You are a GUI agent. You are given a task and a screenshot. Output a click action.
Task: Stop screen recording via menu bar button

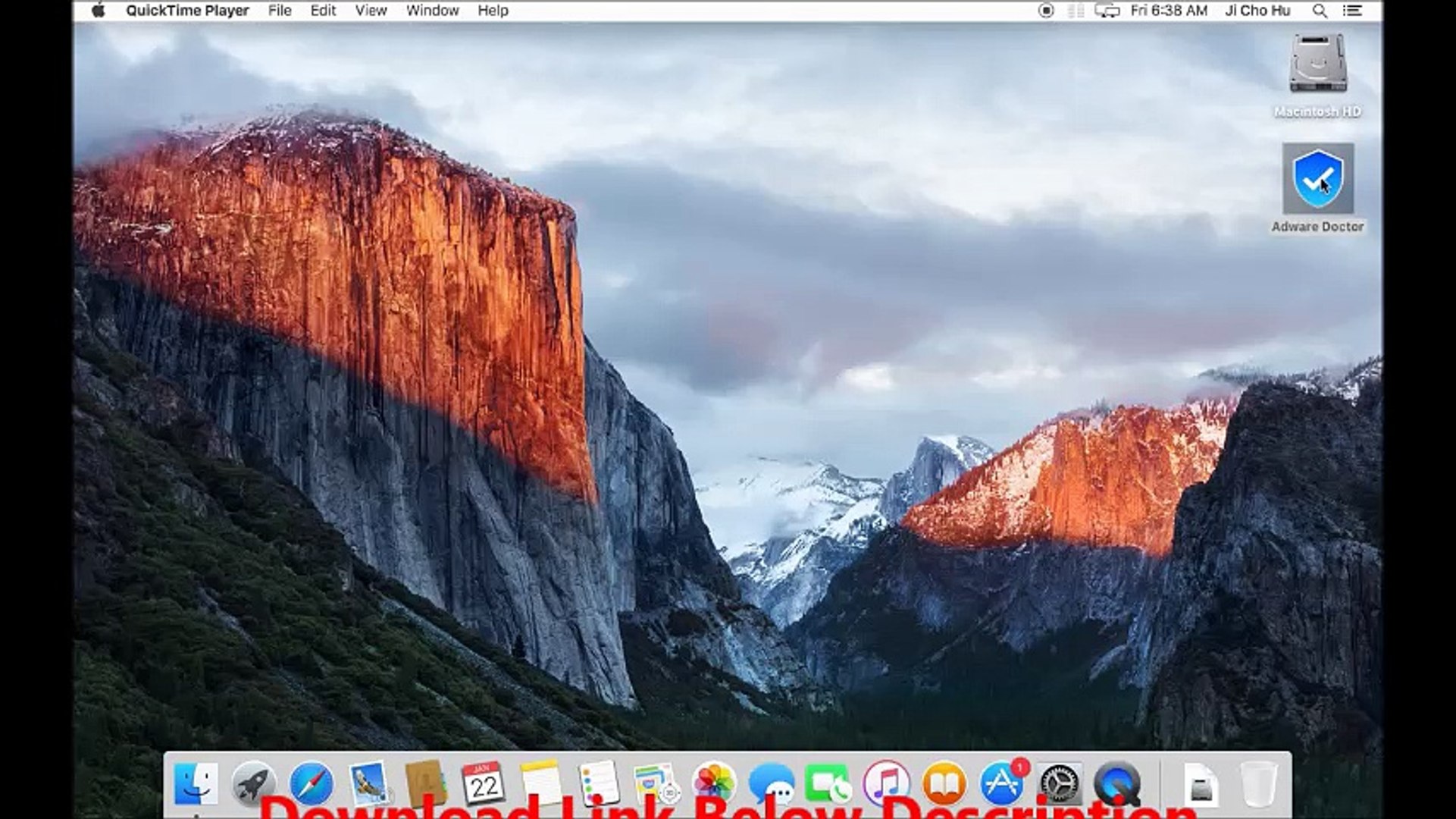click(1046, 11)
